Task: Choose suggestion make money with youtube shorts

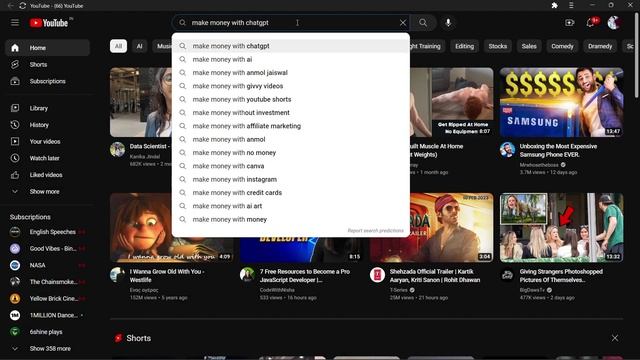Action: click(x=291, y=100)
